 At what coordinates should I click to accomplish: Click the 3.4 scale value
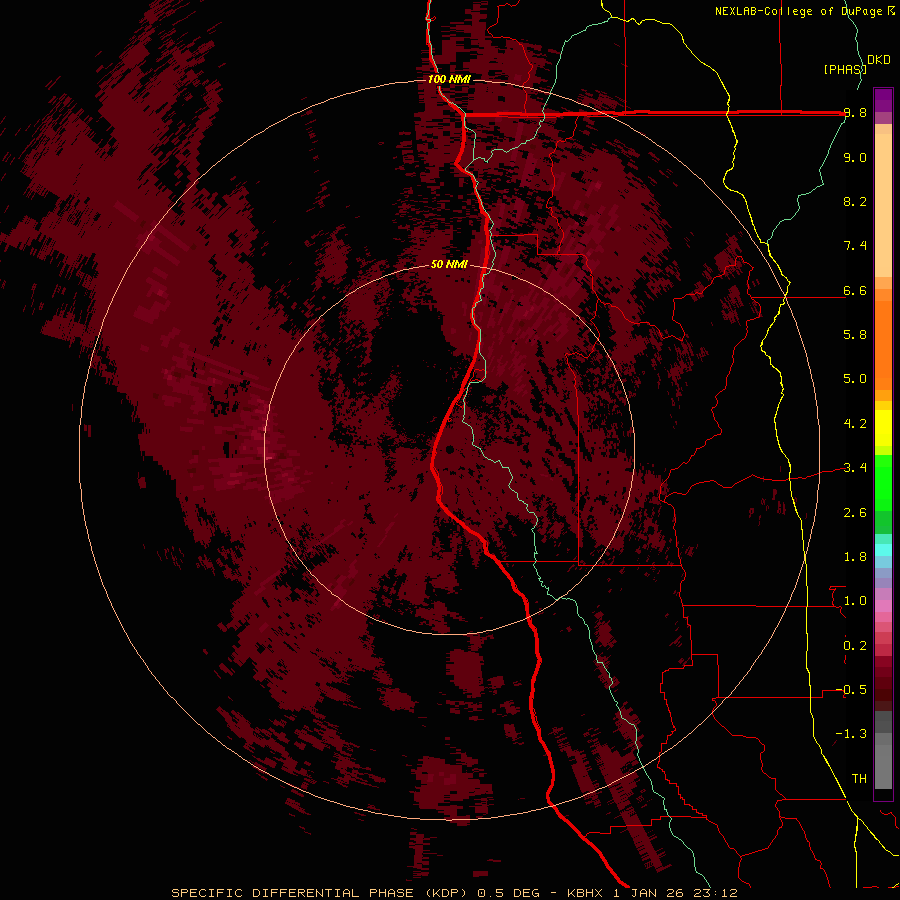click(855, 468)
